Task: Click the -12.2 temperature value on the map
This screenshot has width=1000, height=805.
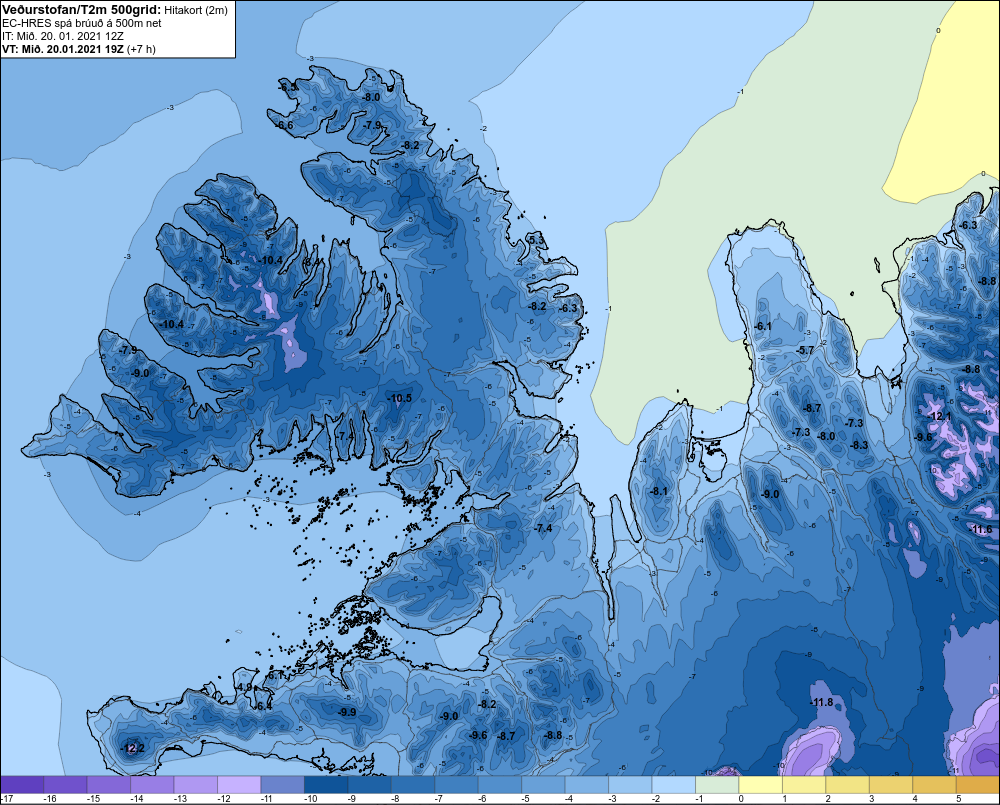Action: click(x=133, y=748)
